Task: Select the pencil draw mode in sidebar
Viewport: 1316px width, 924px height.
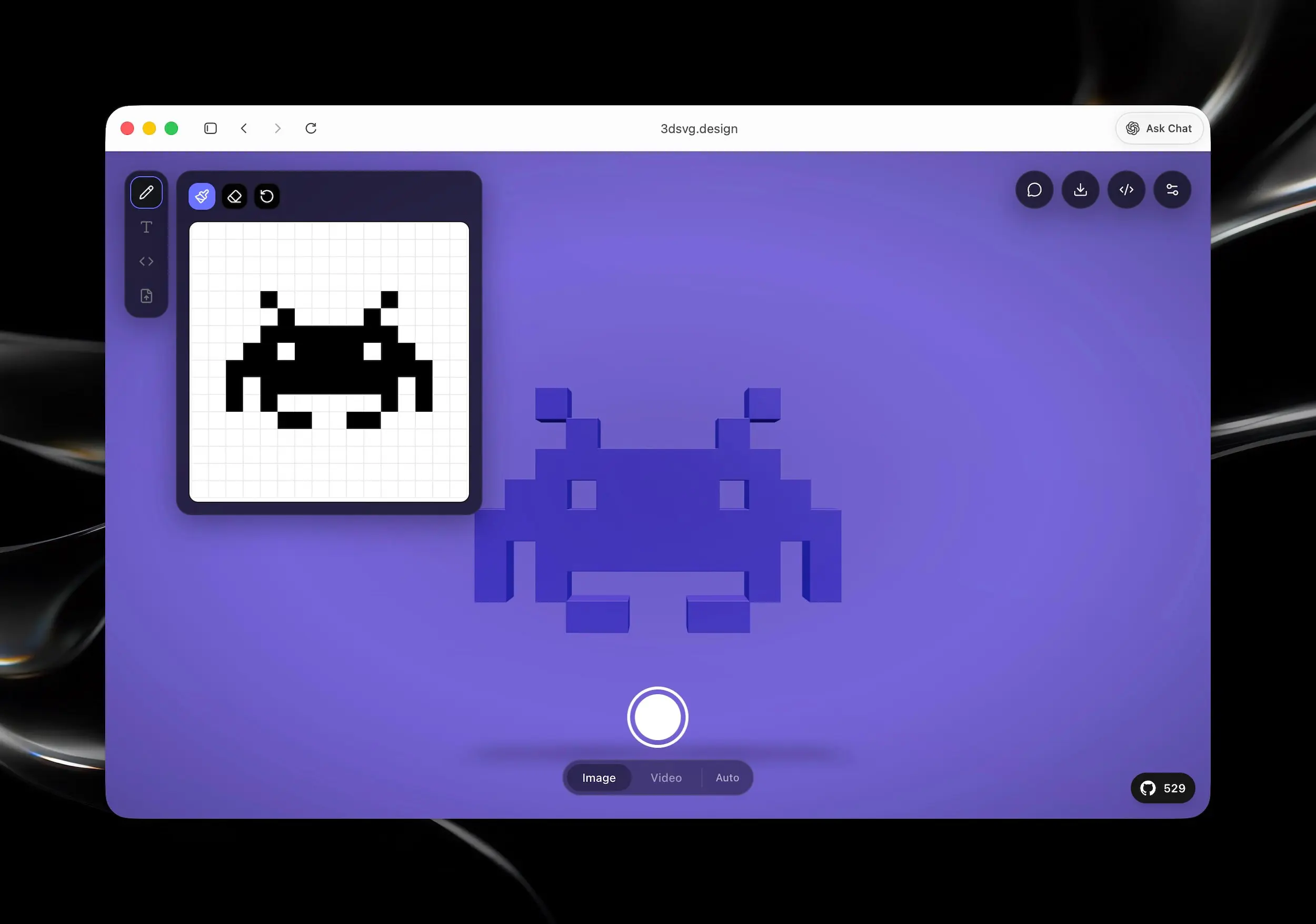Action: (146, 193)
